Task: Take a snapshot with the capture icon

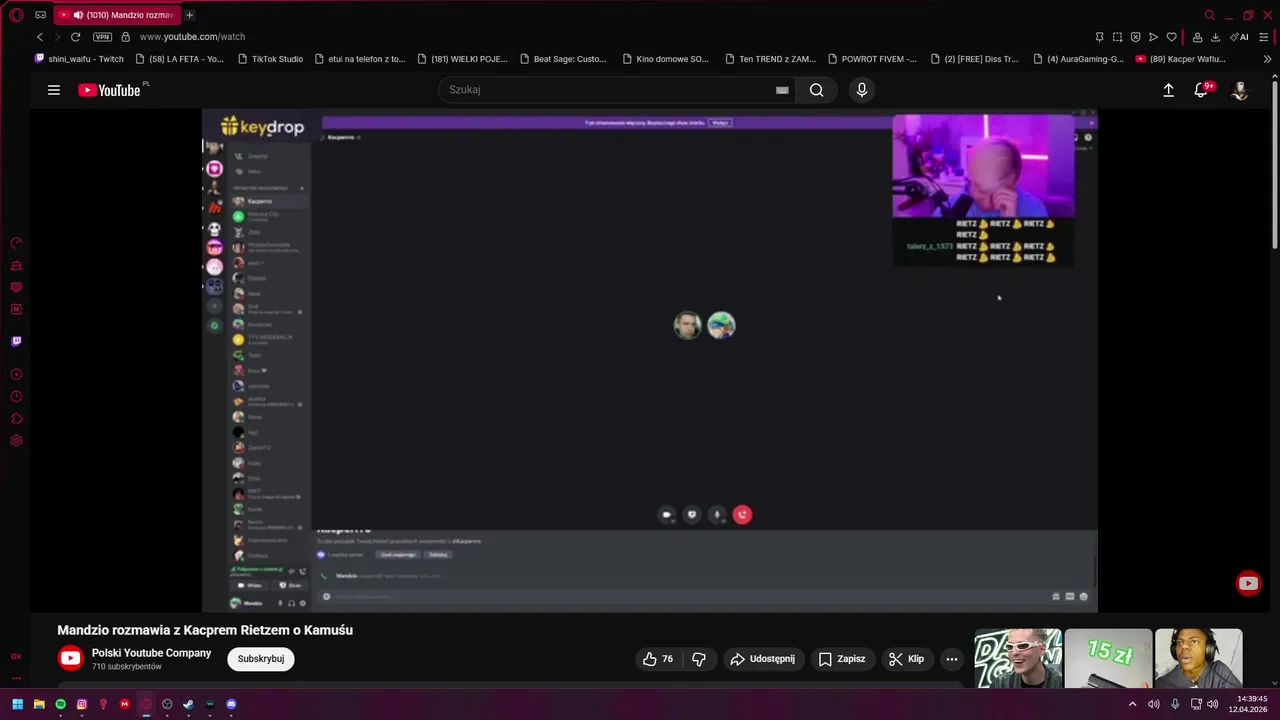Action: [x=1117, y=37]
